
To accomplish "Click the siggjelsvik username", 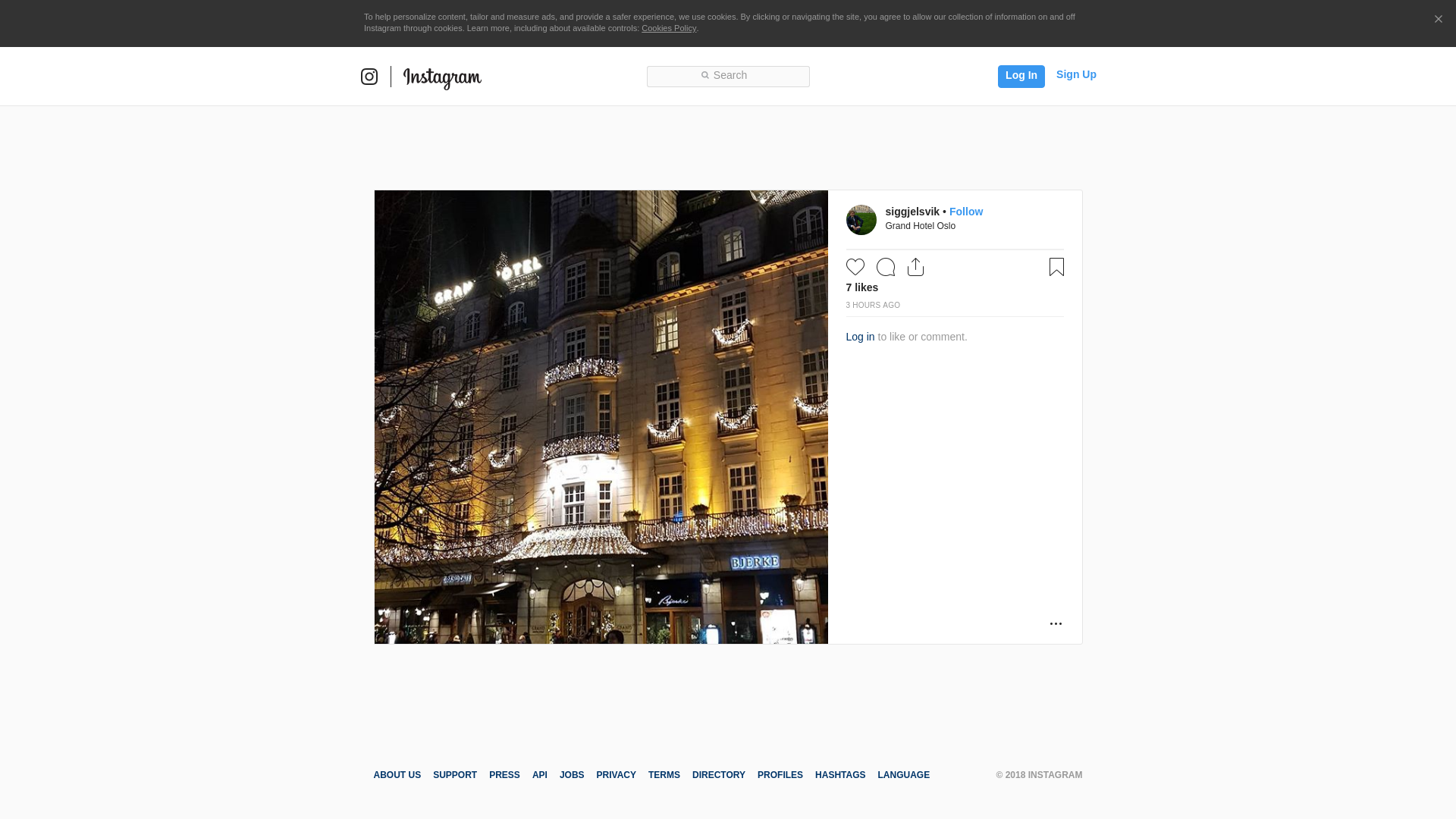I will click(x=912, y=212).
